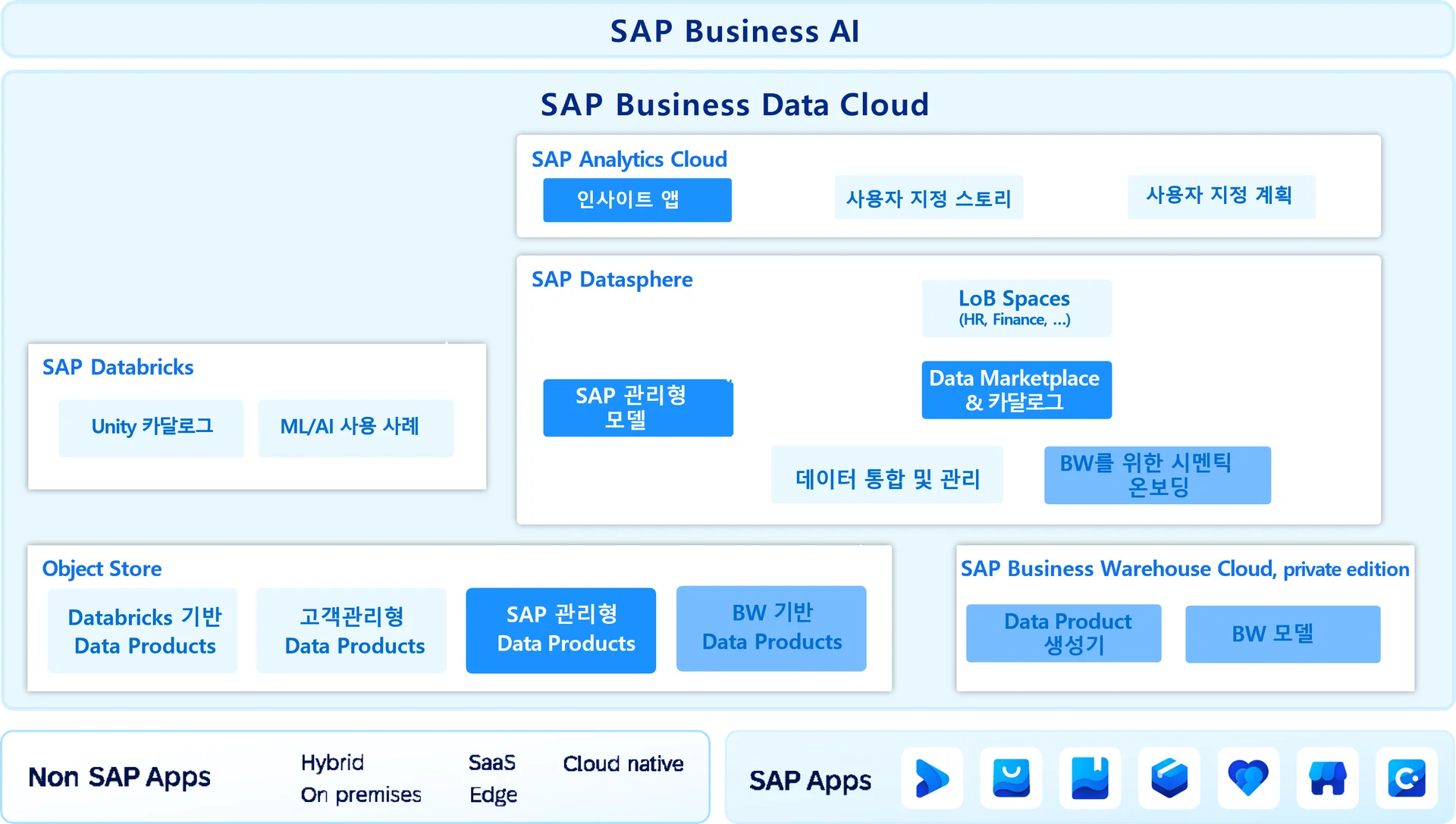Click the 사용자 지정 스토리 box
This screenshot has height=824, width=1456.
pyautogui.click(x=928, y=198)
